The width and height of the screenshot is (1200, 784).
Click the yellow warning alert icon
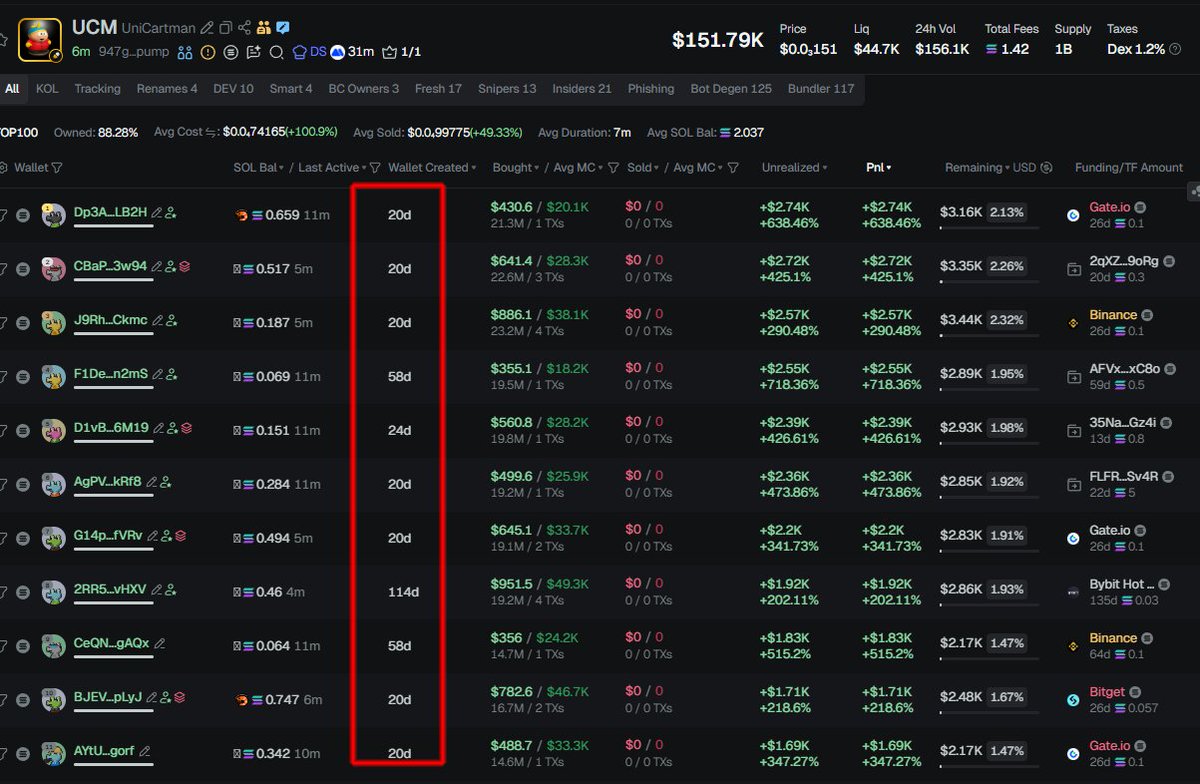[208, 52]
